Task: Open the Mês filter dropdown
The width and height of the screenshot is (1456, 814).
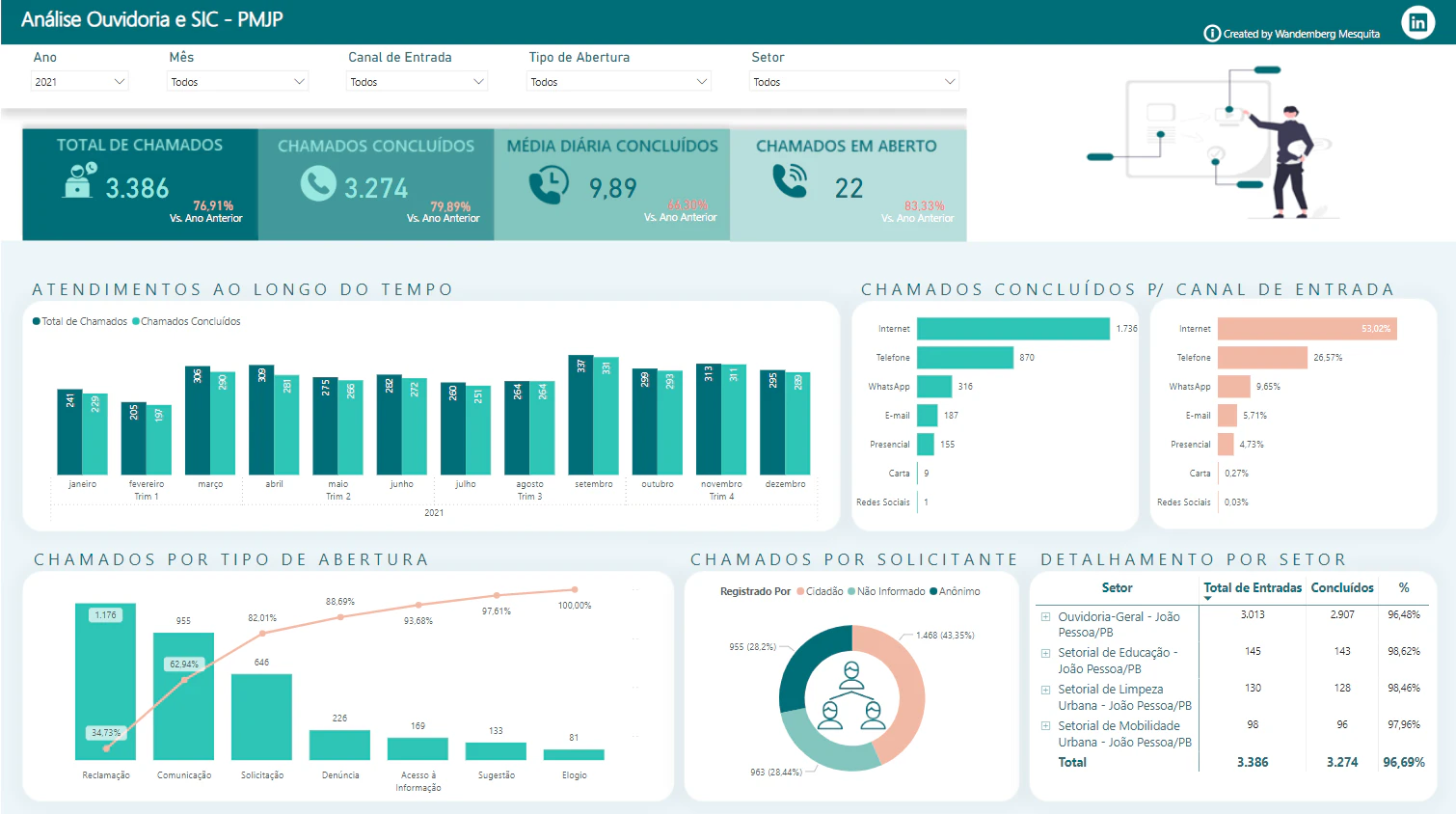Action: [x=238, y=82]
